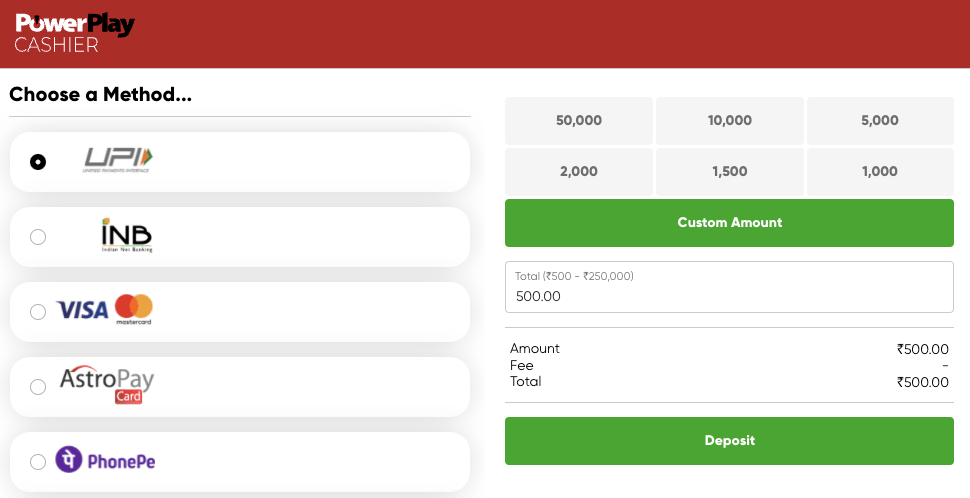Click the Mastercard logo
Image resolution: width=970 pixels, height=498 pixels.
pyautogui.click(x=134, y=309)
